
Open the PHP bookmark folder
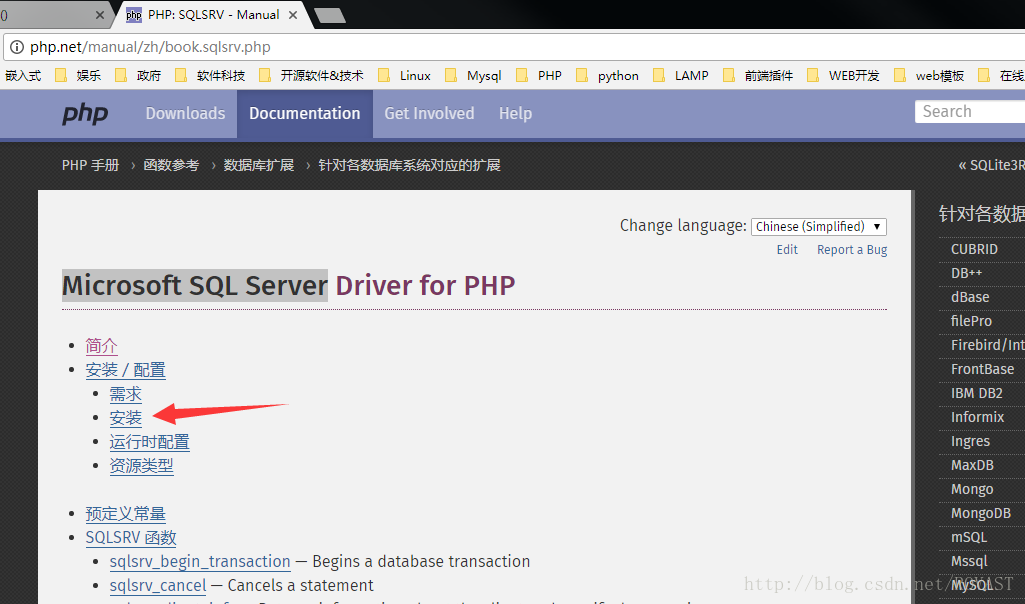pyautogui.click(x=539, y=75)
